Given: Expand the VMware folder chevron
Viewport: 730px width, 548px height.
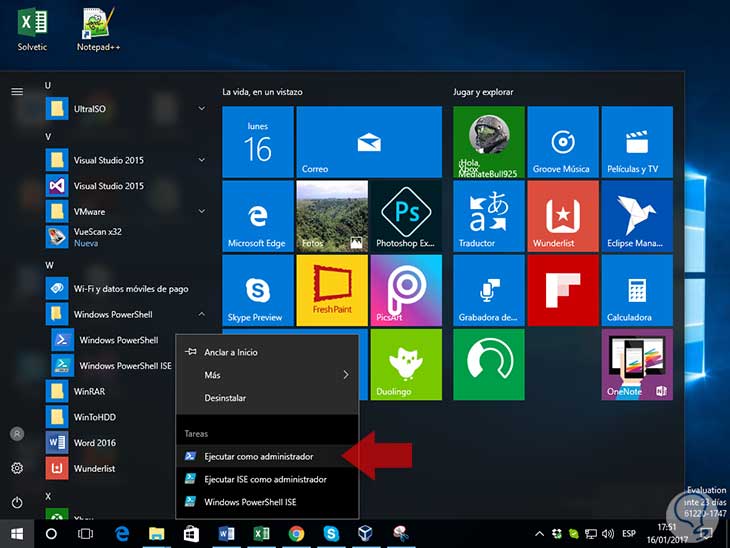Looking at the screenshot, I should (x=202, y=211).
